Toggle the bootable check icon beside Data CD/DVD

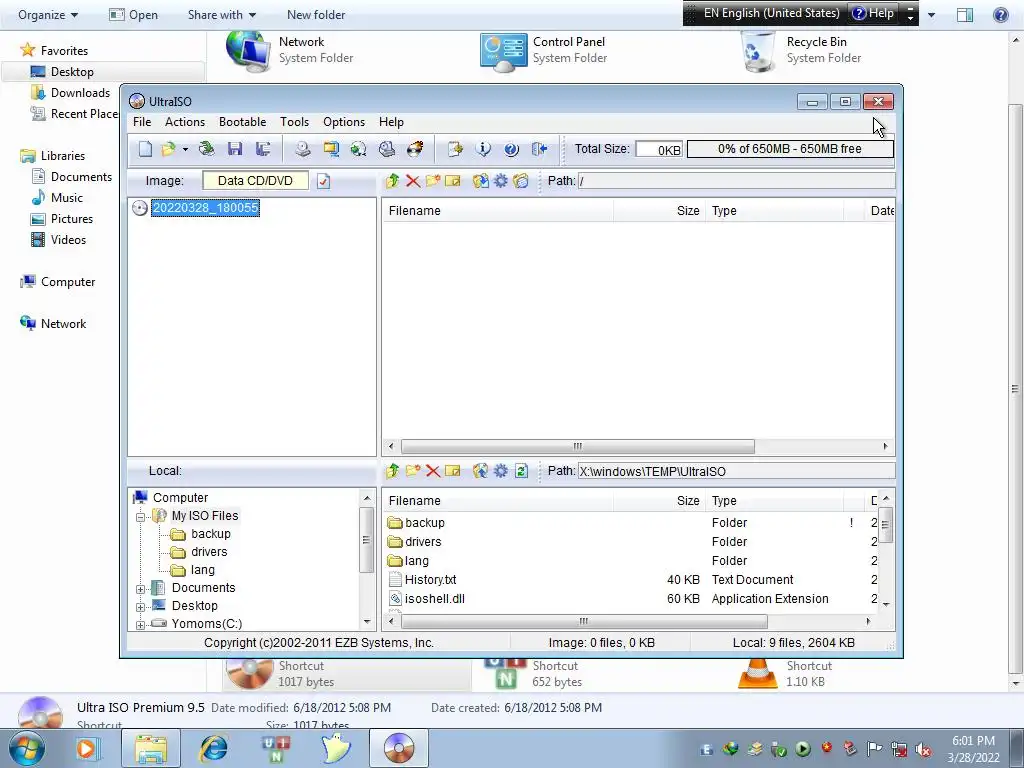(324, 181)
